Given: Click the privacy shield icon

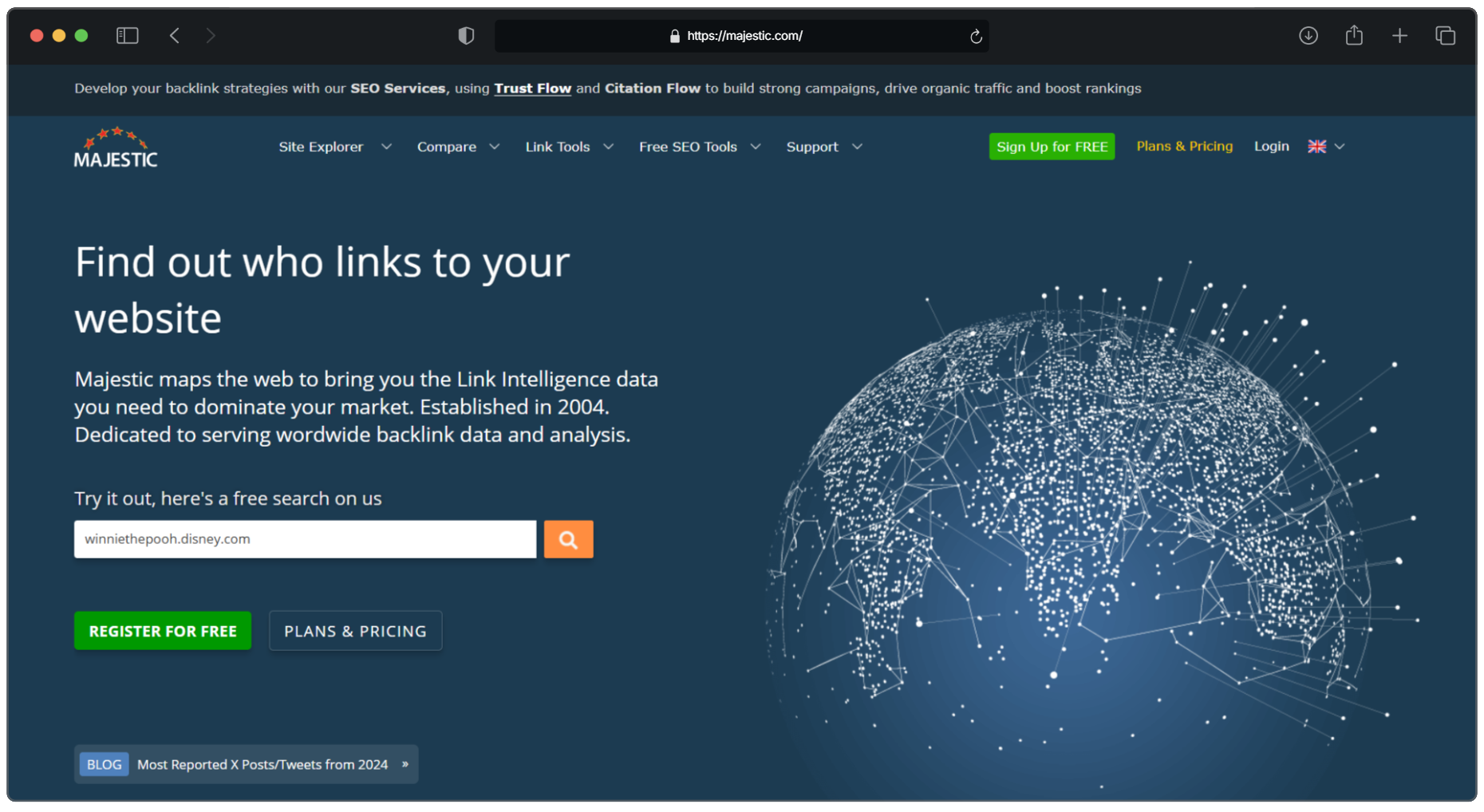Looking at the screenshot, I should 466,36.
